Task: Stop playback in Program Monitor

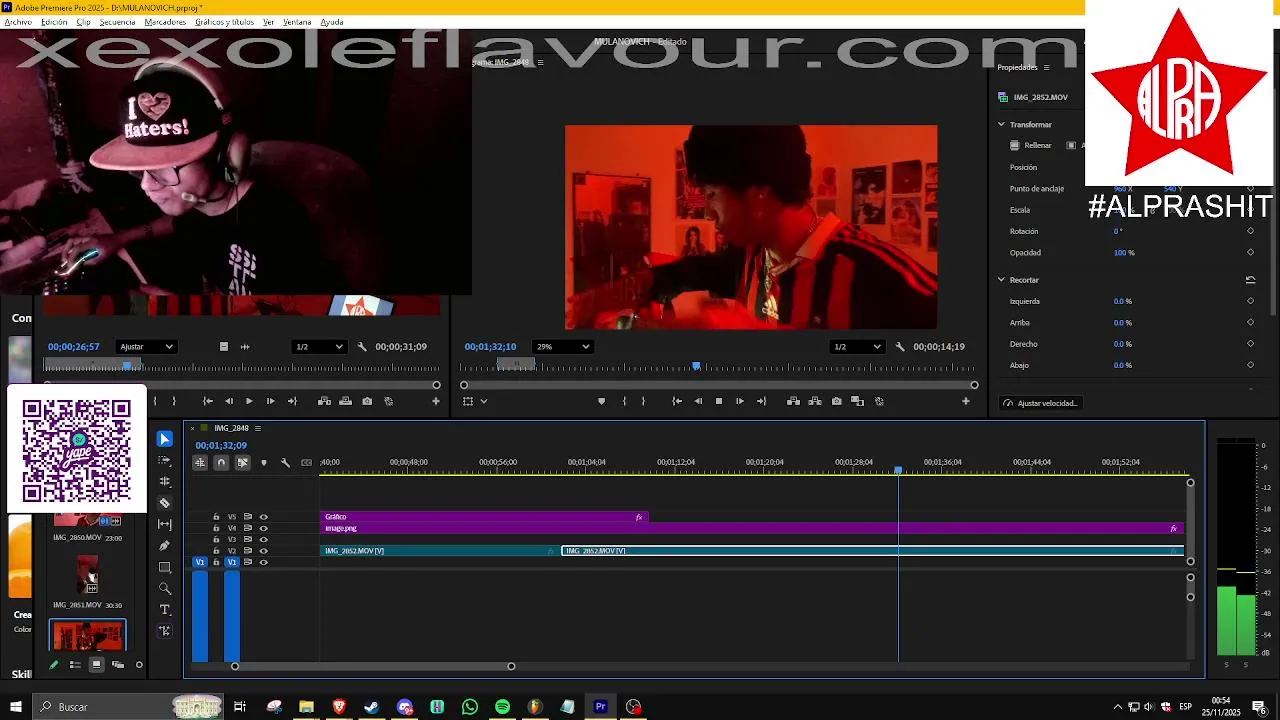Action: pyautogui.click(x=718, y=401)
